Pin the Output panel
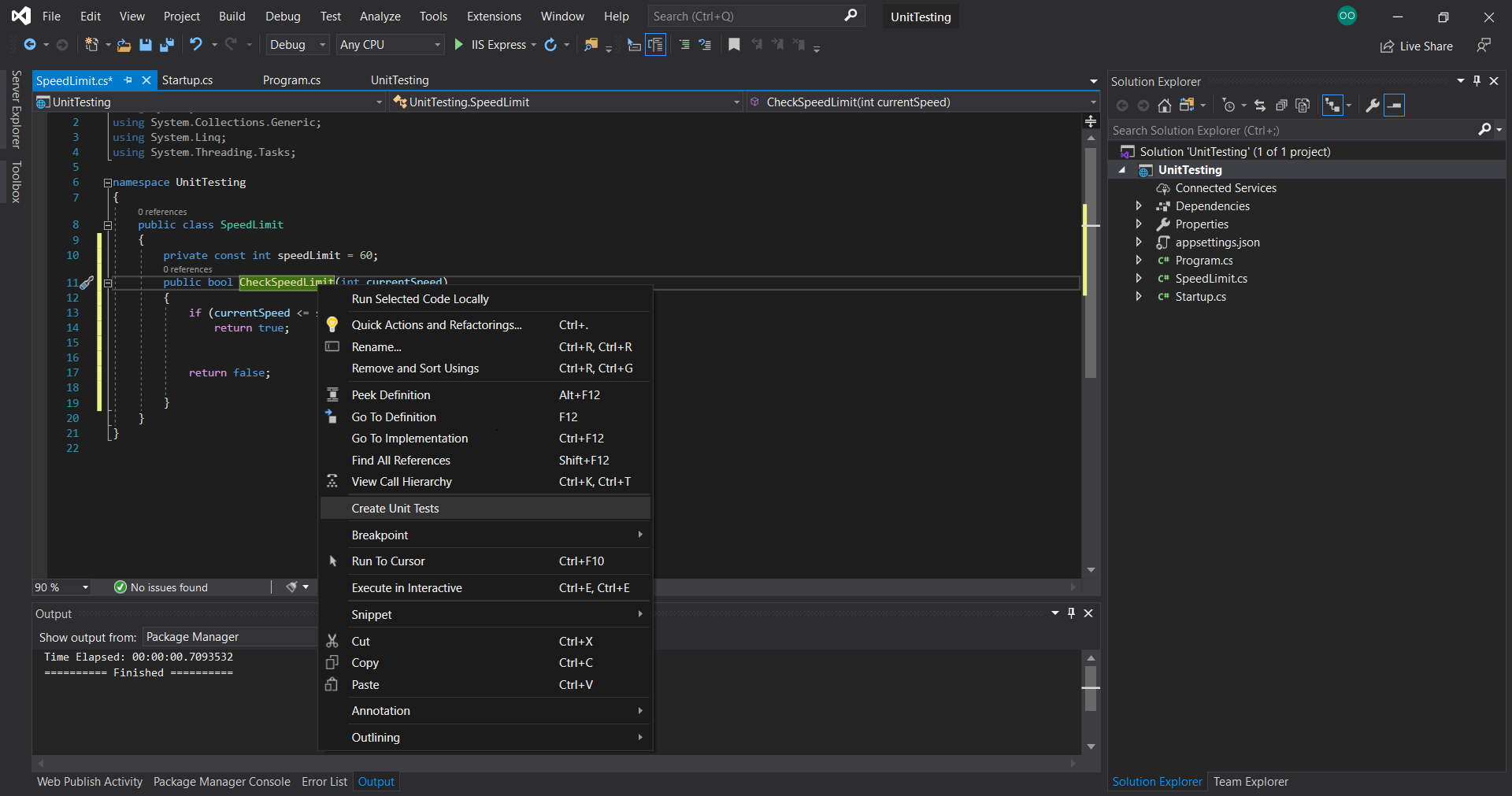Image resolution: width=1512 pixels, height=796 pixels. pos(1071,613)
